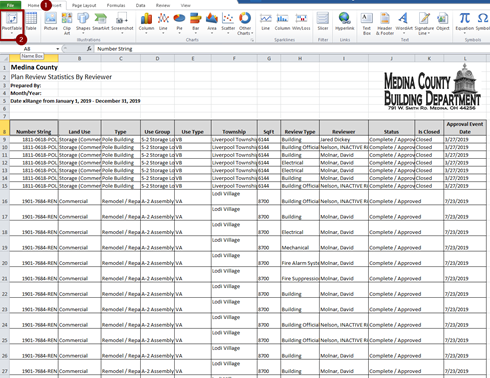Insert a Column sparkline
The height and width of the screenshot is (378, 490).
(x=282, y=22)
